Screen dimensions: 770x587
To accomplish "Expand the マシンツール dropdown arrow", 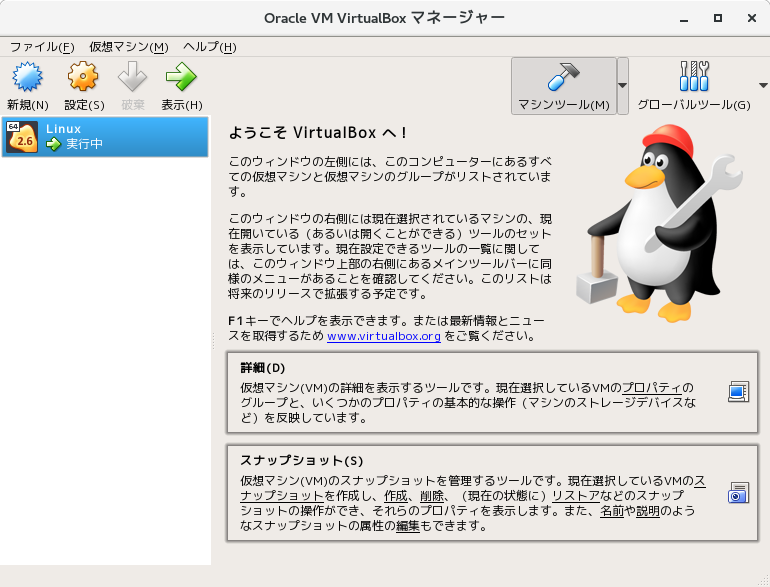I will 623,86.
